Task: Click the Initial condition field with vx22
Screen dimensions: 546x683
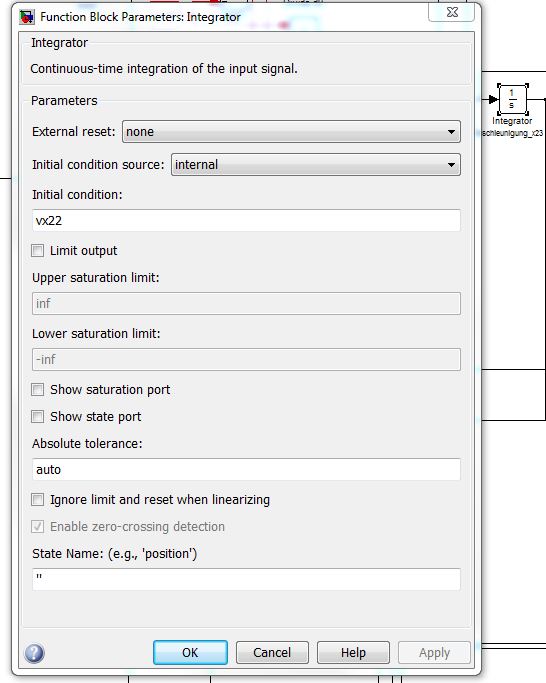Action: coord(246,220)
